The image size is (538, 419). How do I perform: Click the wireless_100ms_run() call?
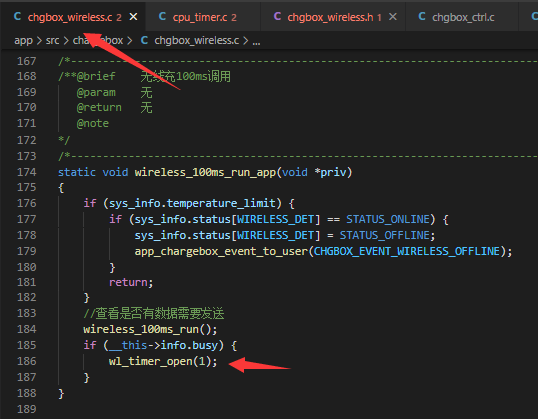(150, 329)
